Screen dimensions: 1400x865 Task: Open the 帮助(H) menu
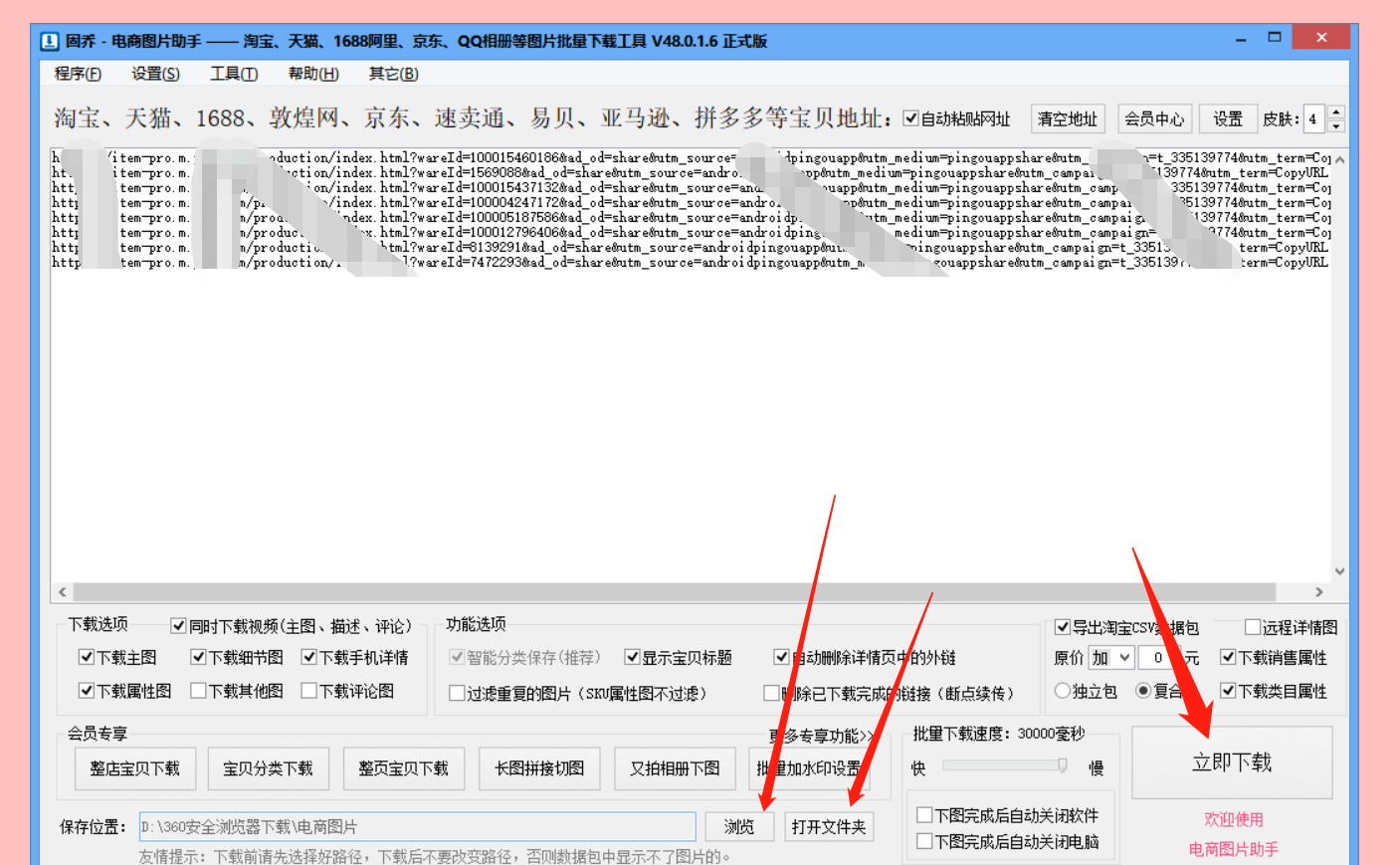point(313,74)
